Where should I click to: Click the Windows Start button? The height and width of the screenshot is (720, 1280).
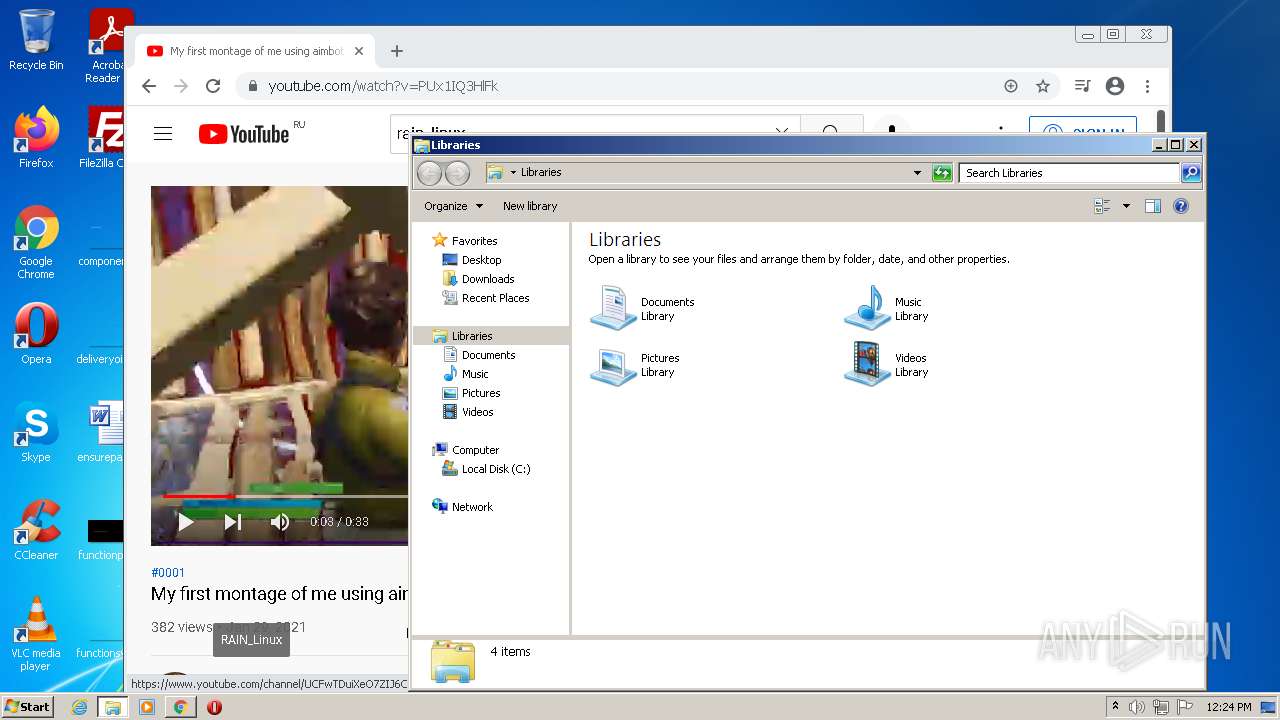[x=27, y=706]
